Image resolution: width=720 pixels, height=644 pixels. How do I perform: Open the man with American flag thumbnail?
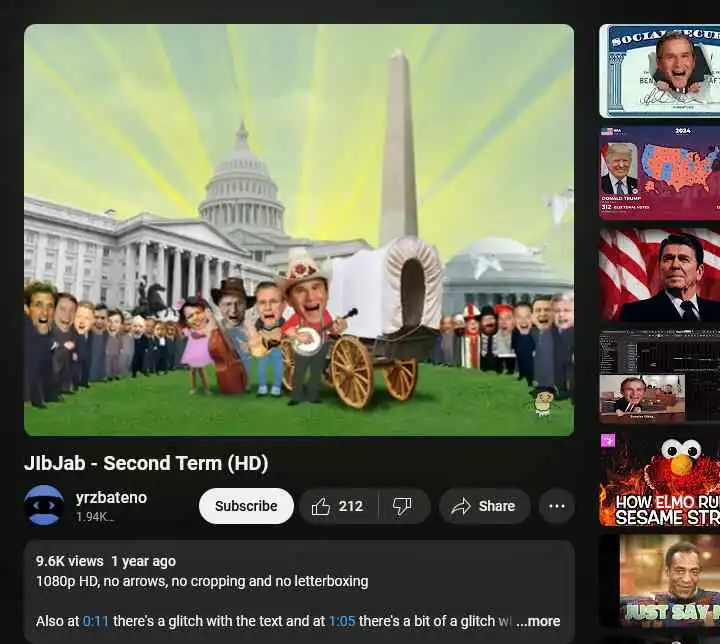660,275
